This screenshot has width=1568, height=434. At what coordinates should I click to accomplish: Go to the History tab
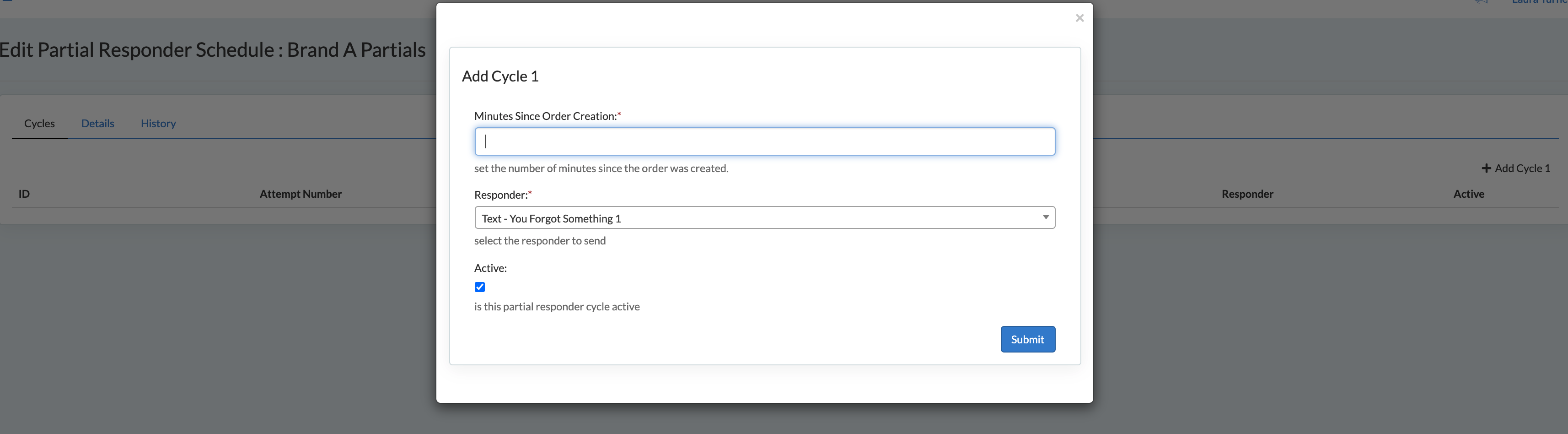click(x=158, y=124)
